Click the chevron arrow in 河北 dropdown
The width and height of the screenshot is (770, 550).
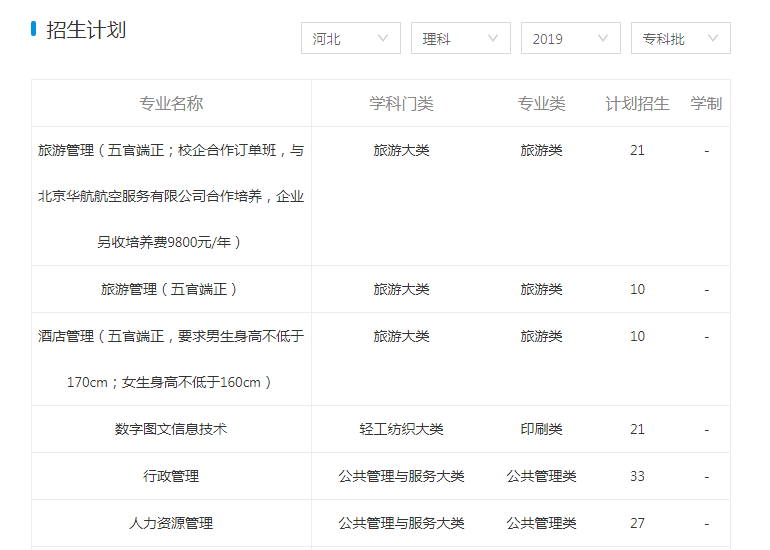click(x=383, y=38)
